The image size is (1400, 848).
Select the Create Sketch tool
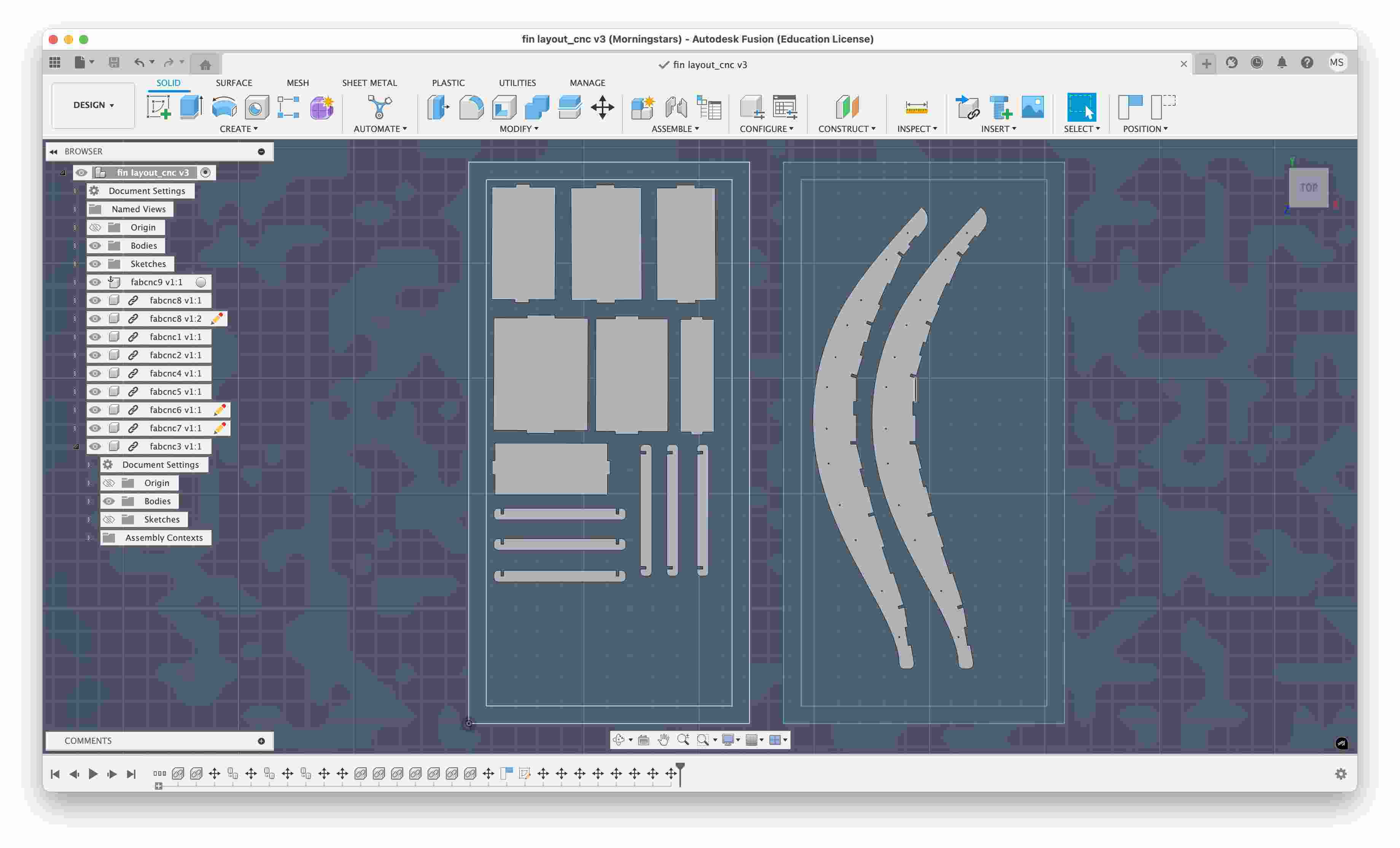click(159, 107)
